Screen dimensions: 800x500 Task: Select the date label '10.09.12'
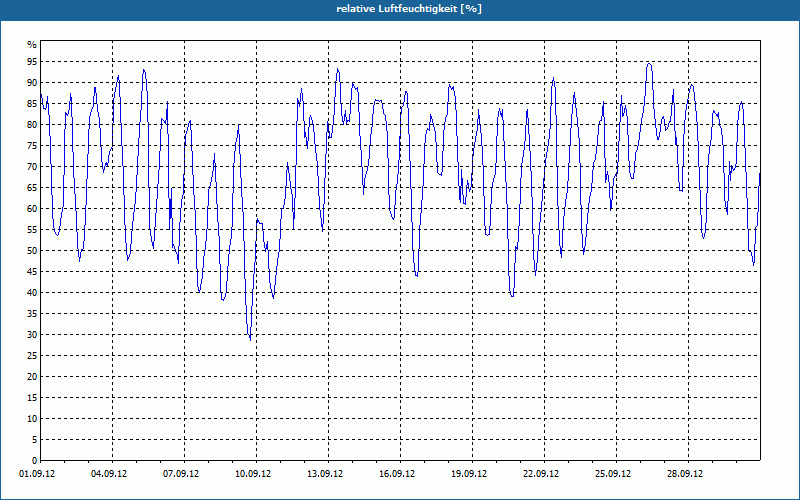[x=253, y=474]
